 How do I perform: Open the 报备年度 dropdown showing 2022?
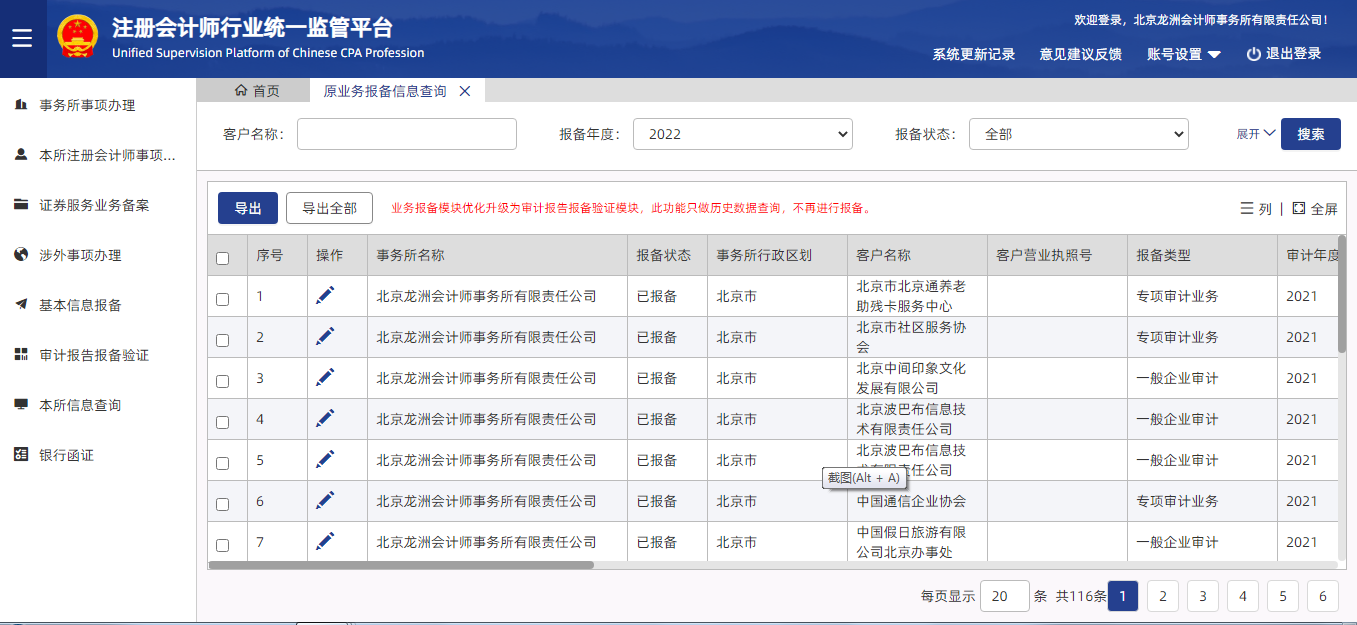(742, 134)
